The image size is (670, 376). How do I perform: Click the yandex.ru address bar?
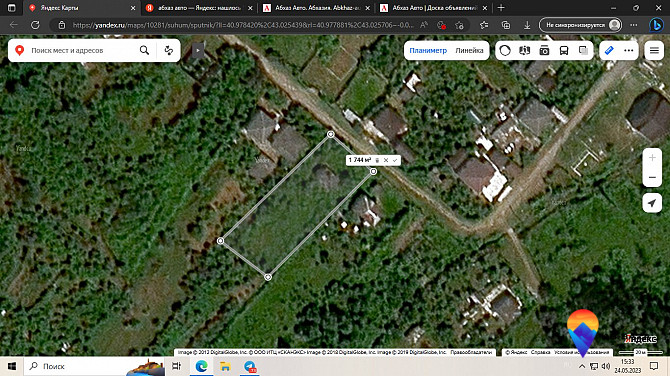243,25
